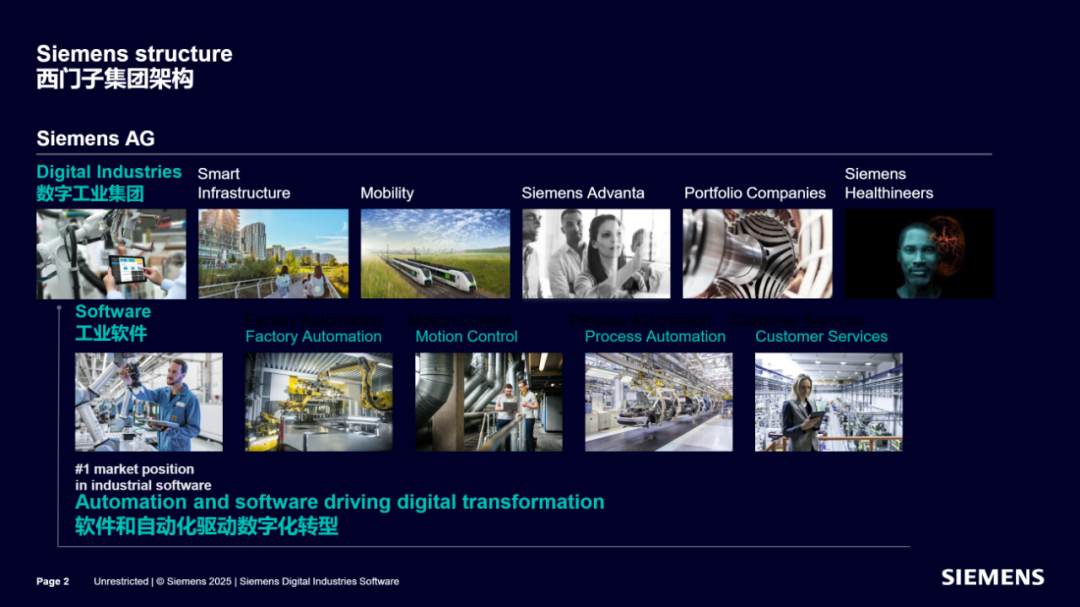Click the 软件和自动化驱动数字化转型 line
The height and width of the screenshot is (607, 1080).
tap(207, 526)
